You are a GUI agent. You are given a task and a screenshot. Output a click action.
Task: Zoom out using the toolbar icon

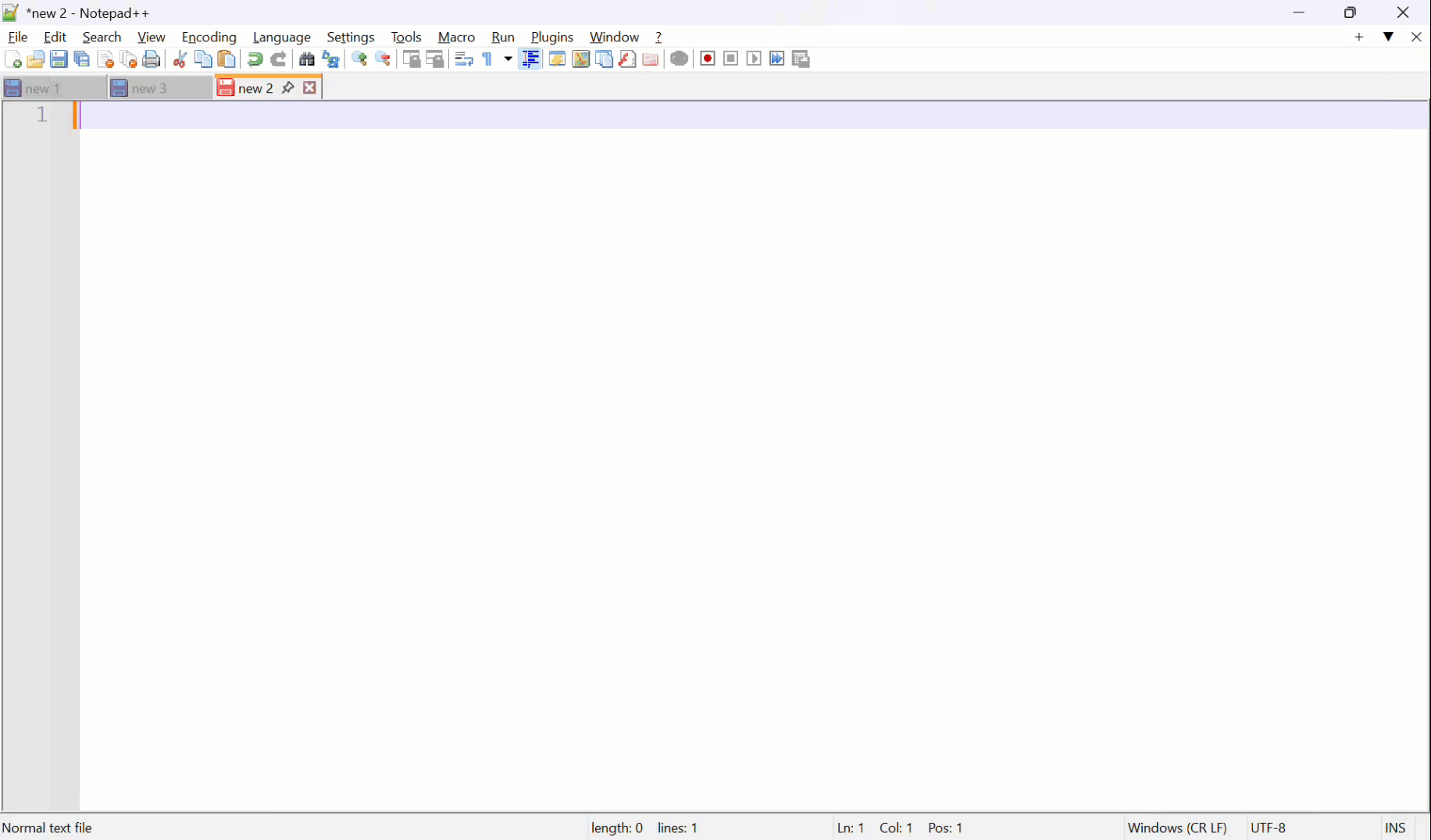pyautogui.click(x=383, y=59)
